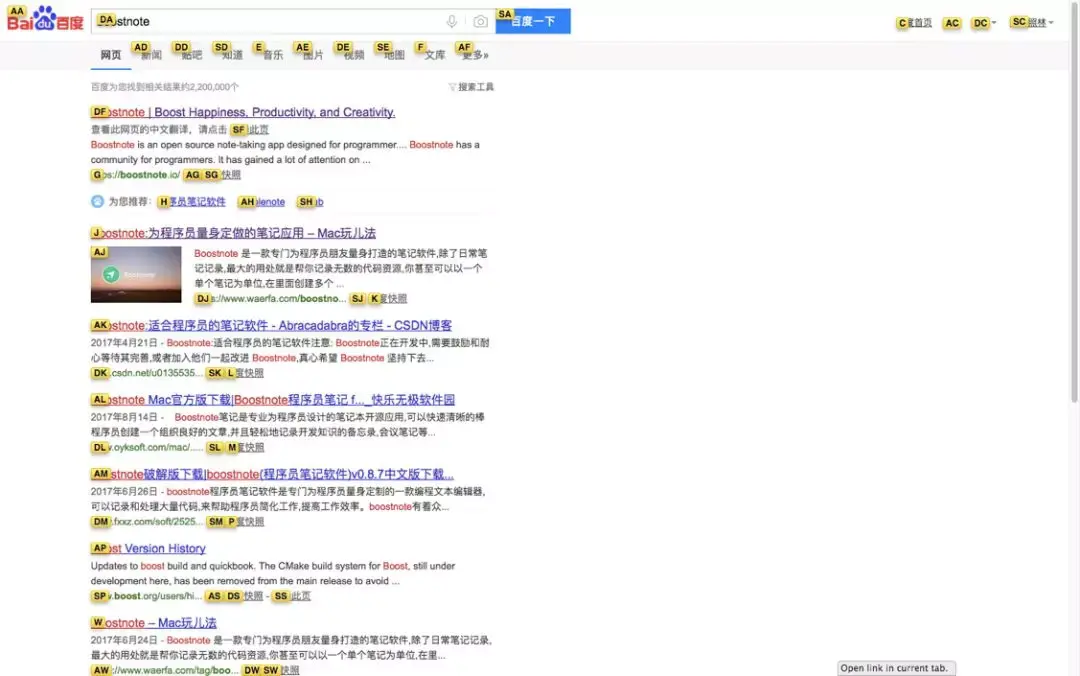
Task: Open the www.waerfa.com/tag/boo... URL
Action: pyautogui.click(x=165, y=670)
